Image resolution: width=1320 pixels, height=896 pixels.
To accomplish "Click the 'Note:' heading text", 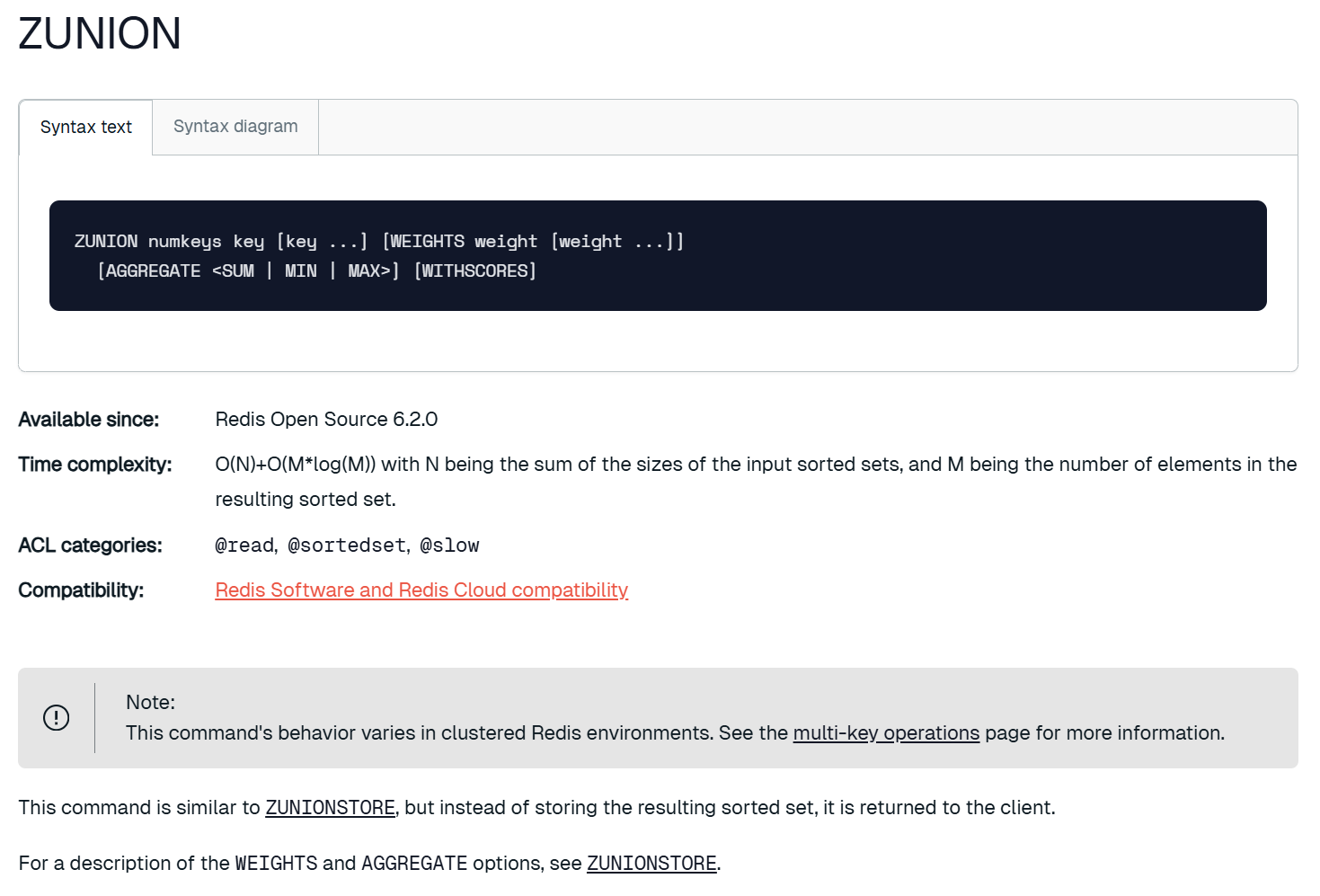I will (x=150, y=703).
